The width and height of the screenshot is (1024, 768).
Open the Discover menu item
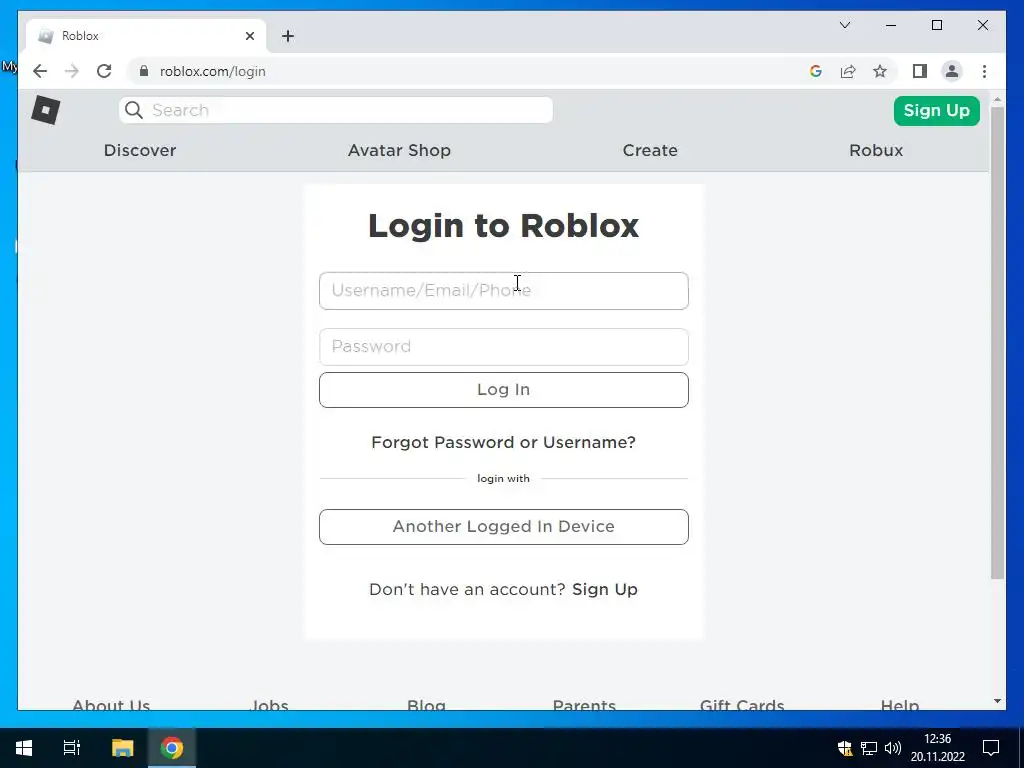[x=140, y=150]
